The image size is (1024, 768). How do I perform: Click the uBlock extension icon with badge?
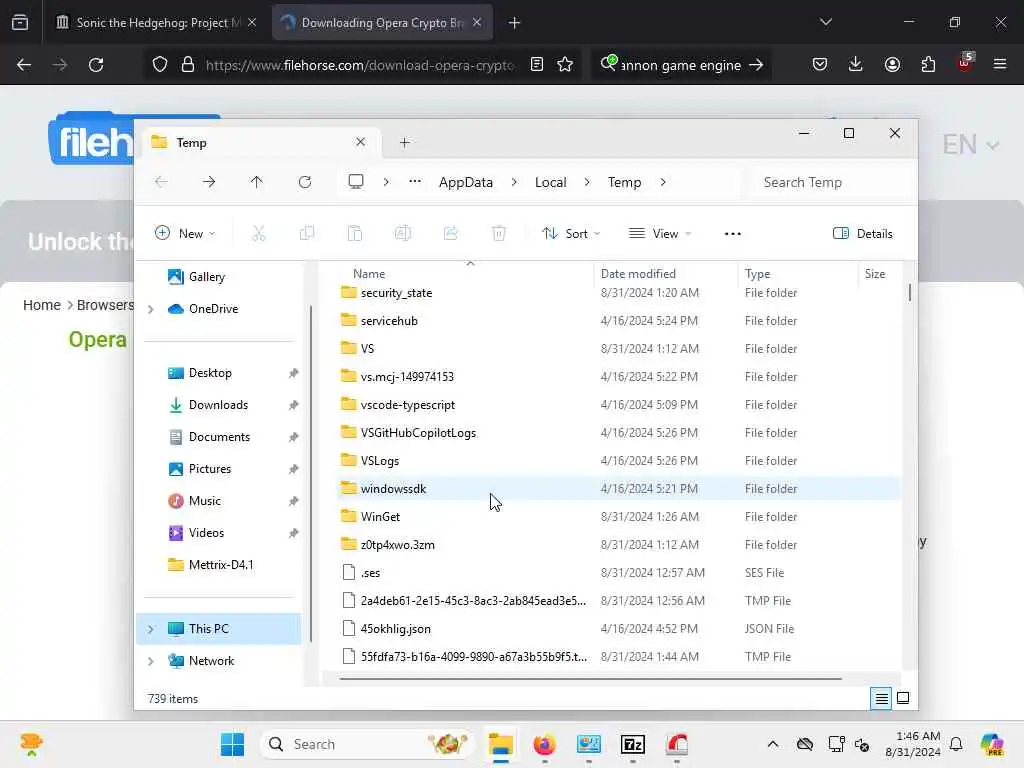[x=965, y=63]
